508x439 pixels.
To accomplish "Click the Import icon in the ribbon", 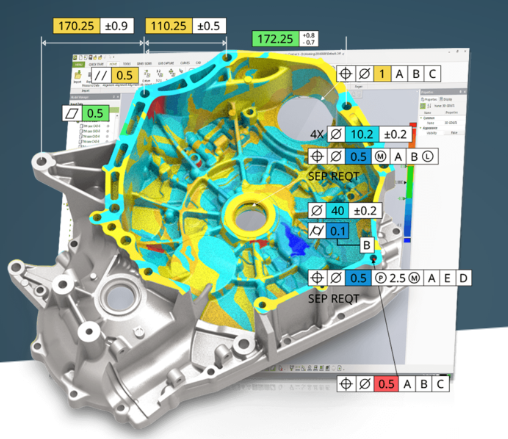I will point(78,75).
